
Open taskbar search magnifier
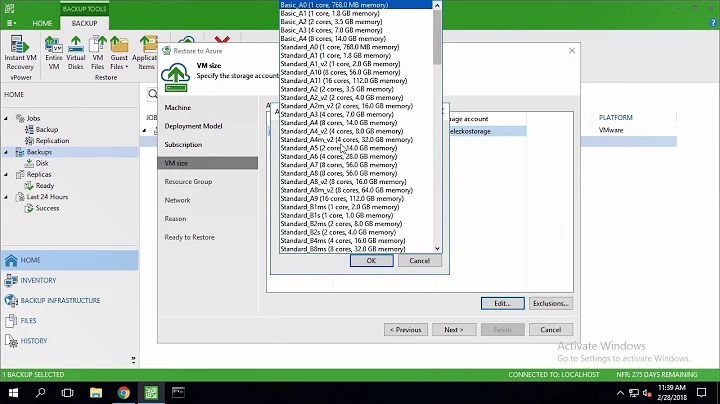coord(40,393)
